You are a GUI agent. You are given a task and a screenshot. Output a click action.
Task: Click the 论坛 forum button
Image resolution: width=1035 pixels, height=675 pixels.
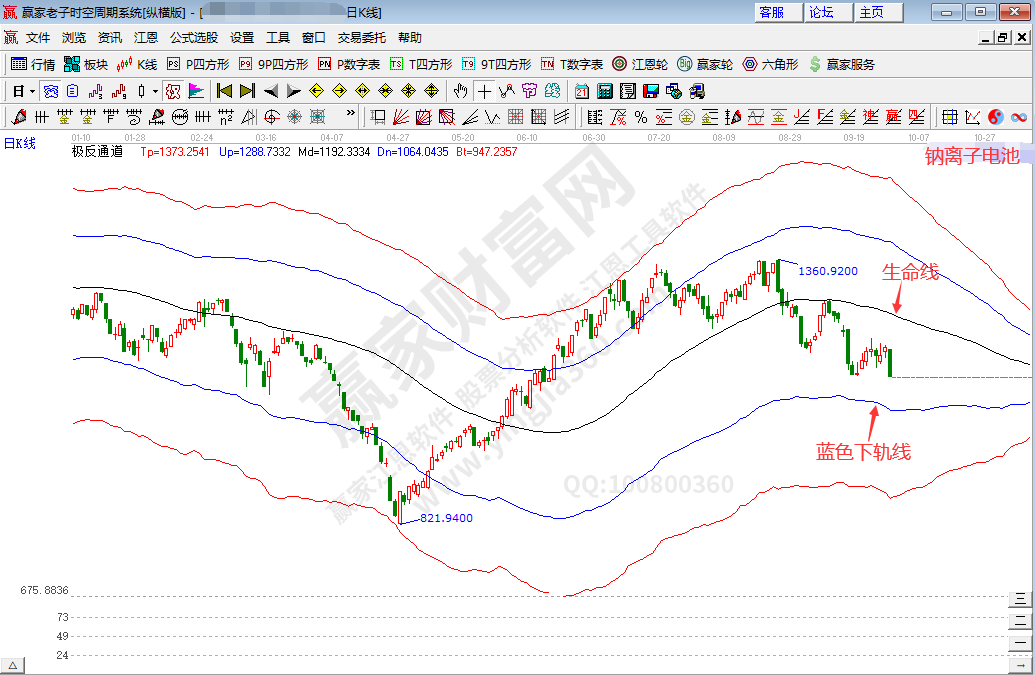[x=821, y=12]
